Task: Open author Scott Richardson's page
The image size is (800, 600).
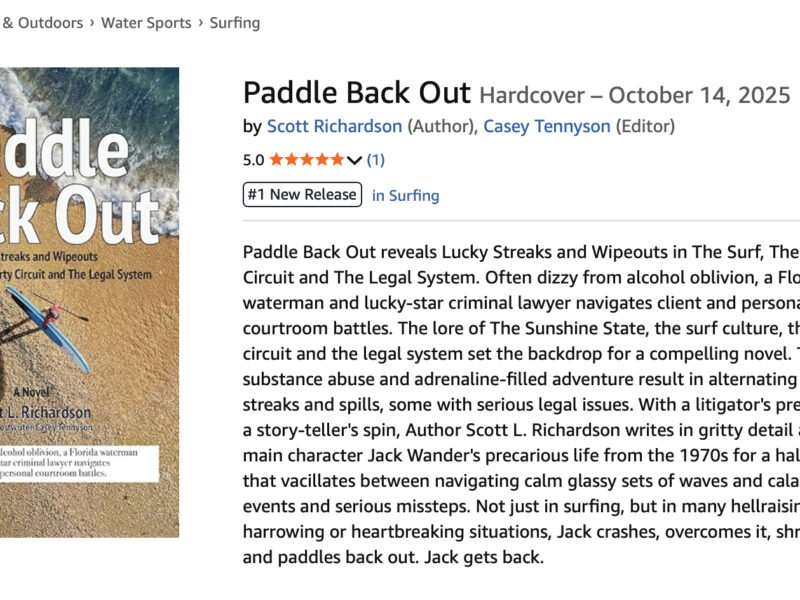Action: [334, 126]
